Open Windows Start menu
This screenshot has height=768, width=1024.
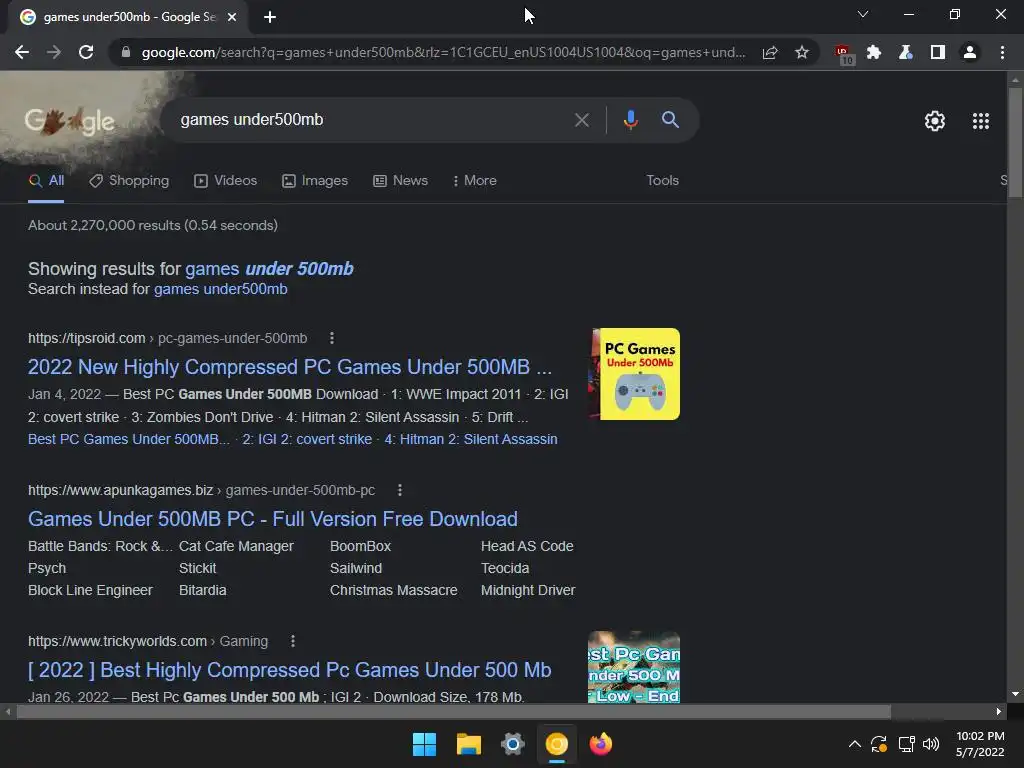coord(424,744)
